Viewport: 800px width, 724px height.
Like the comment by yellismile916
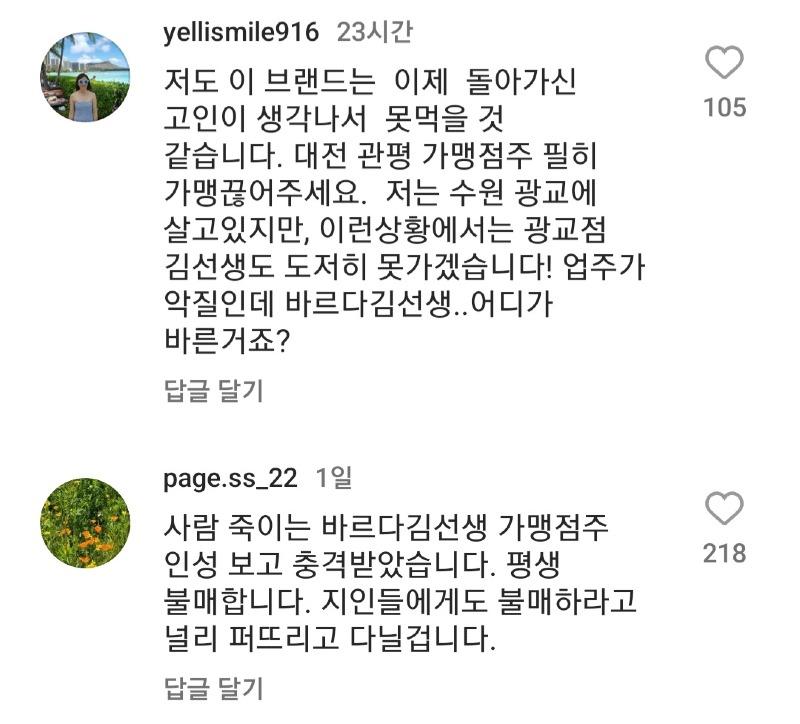coord(724,62)
